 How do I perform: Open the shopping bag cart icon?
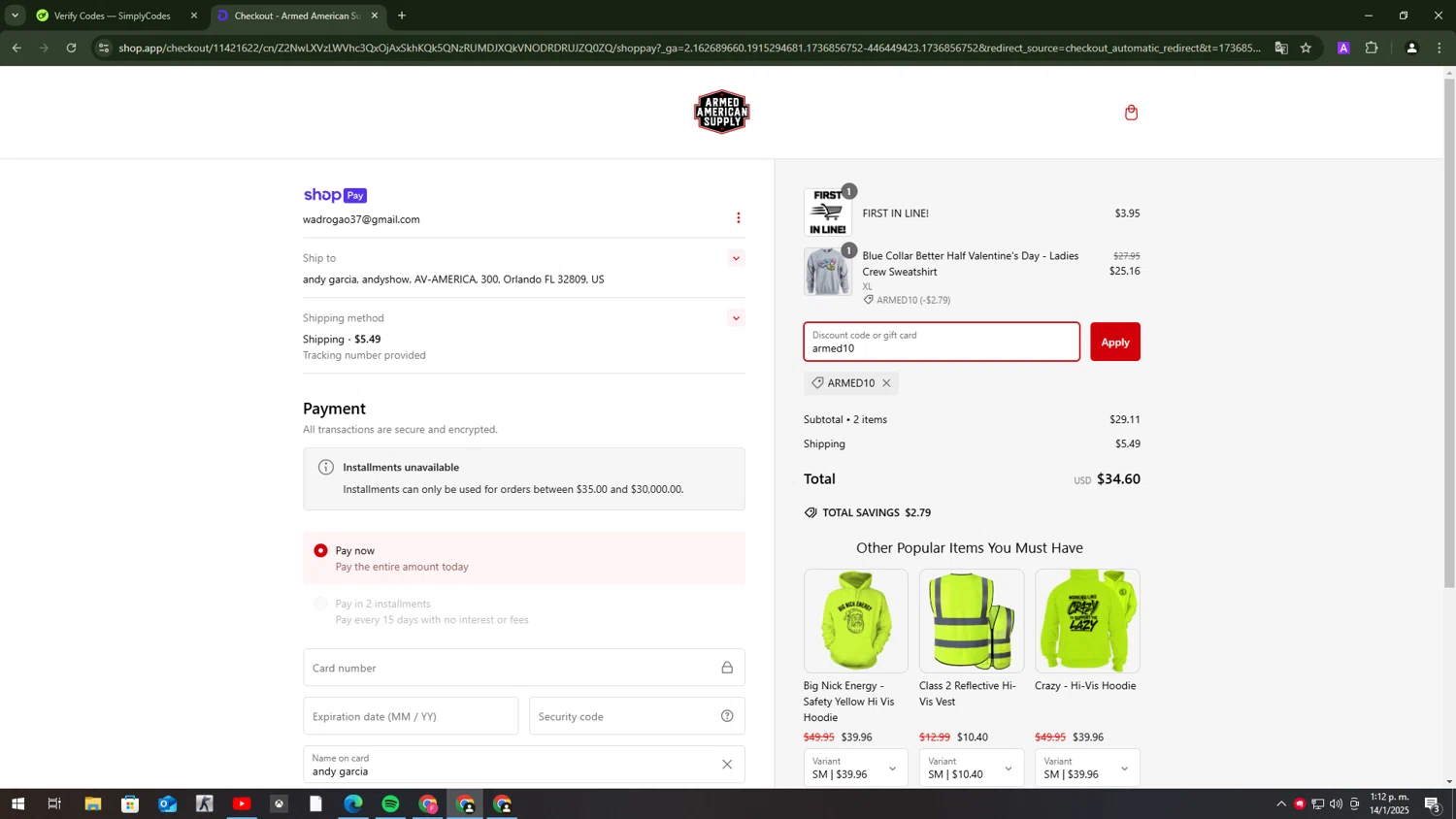1131,113
